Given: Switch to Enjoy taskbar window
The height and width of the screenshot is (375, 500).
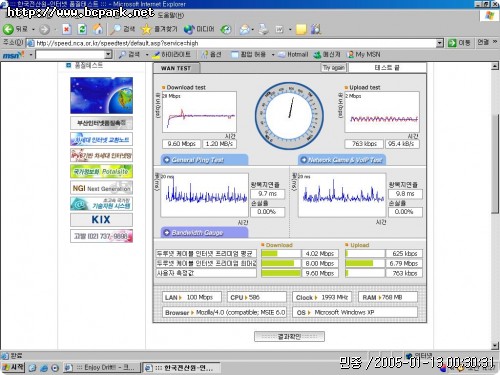Looking at the screenshot, I should [x=101, y=368].
